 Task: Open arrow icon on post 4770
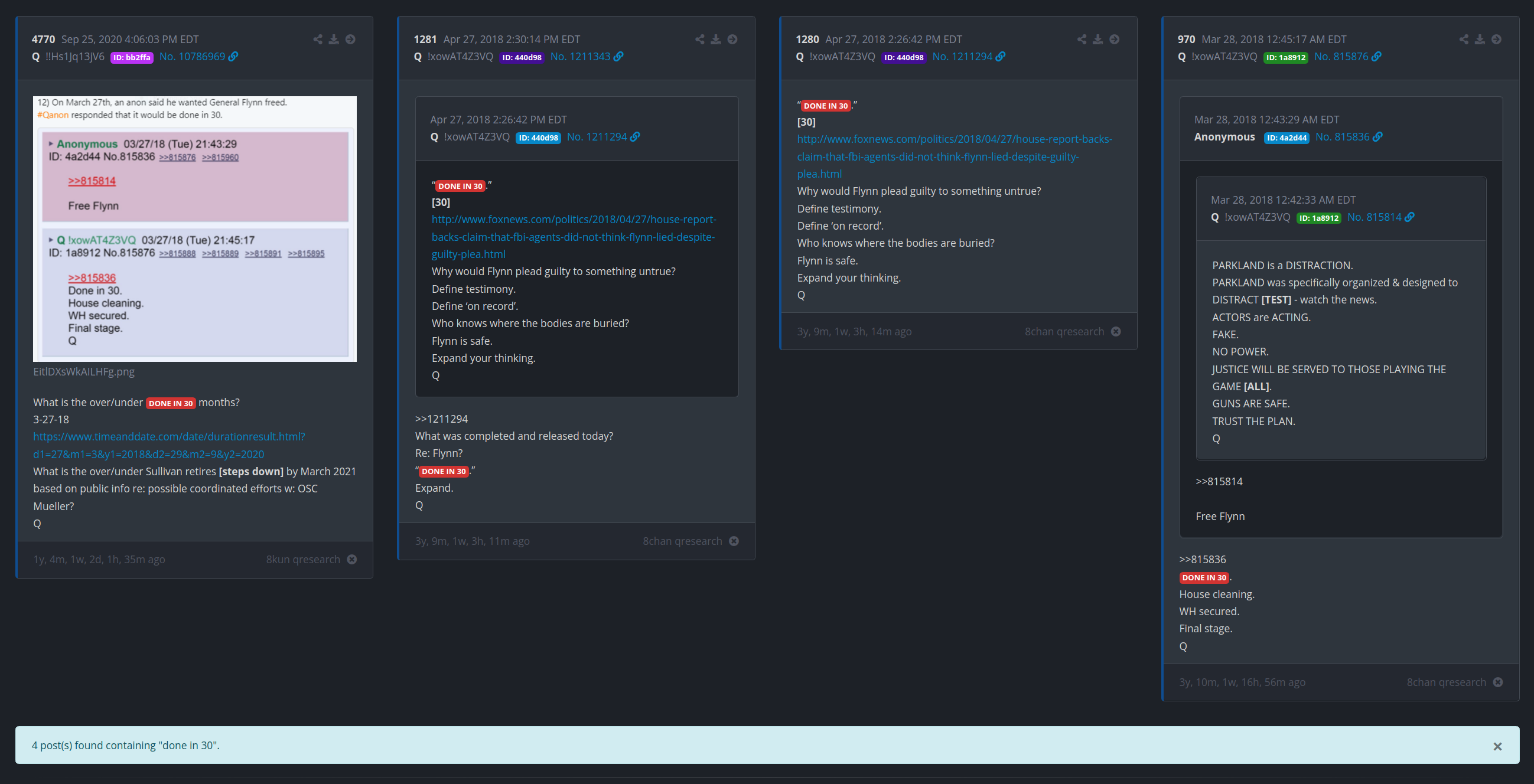[x=351, y=40]
